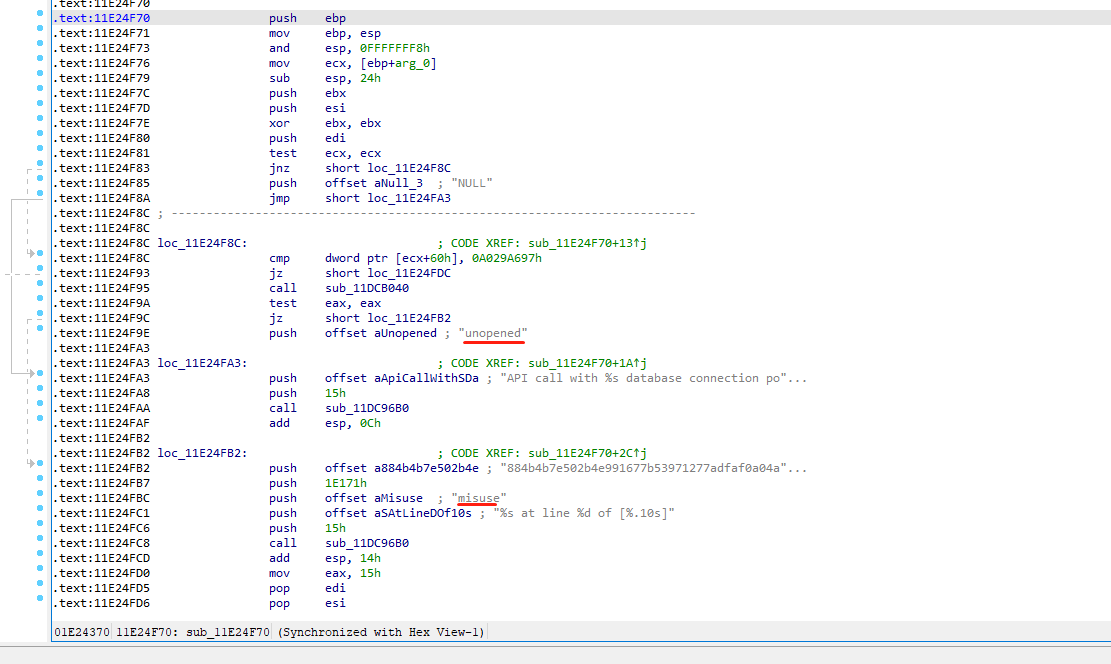Open the underlined aUnopened string reference
Screen dimensions: 1111x664
(492, 333)
